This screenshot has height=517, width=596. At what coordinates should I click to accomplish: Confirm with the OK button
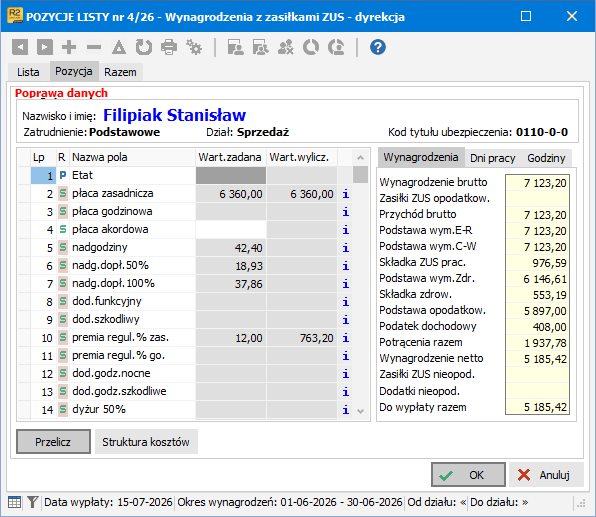pyautogui.click(x=468, y=475)
